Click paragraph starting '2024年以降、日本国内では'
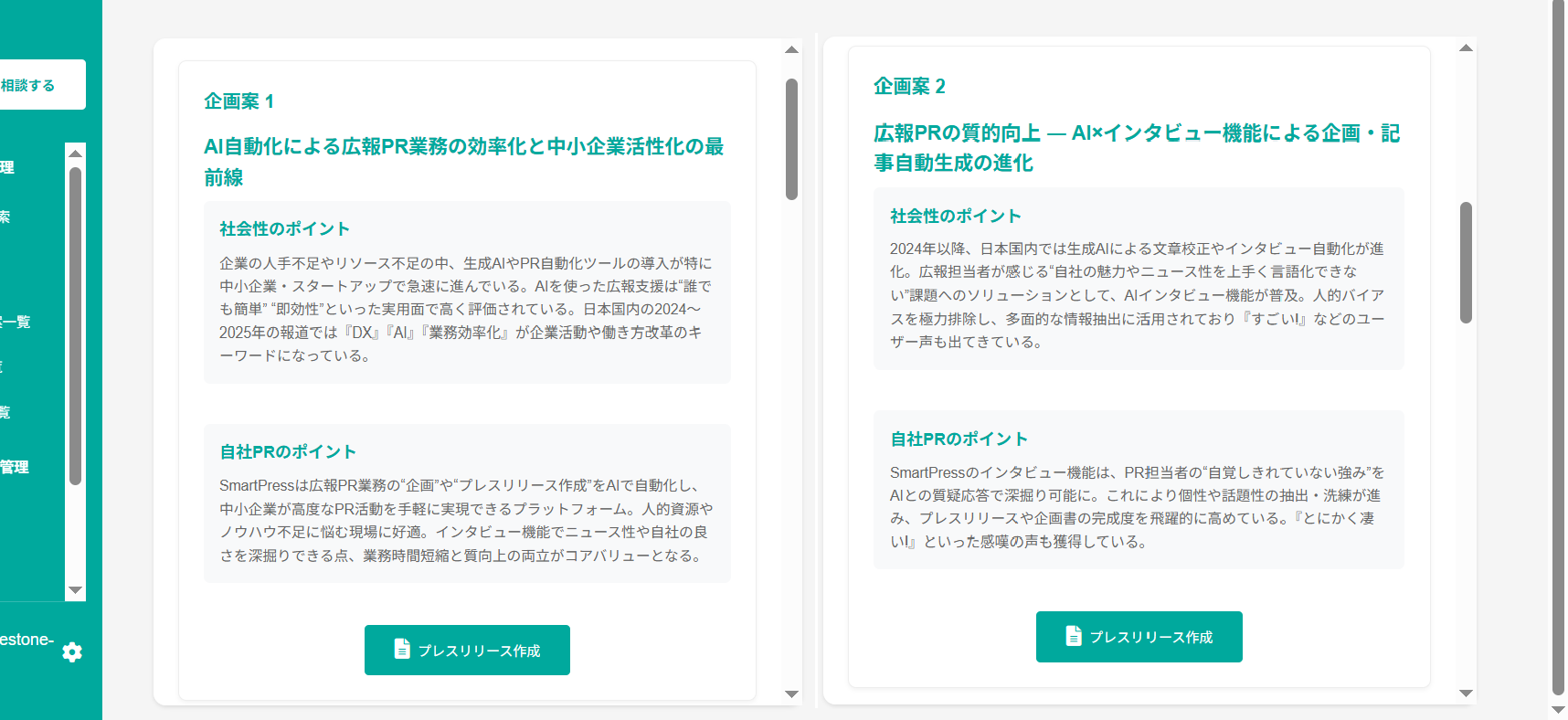 [1138, 295]
